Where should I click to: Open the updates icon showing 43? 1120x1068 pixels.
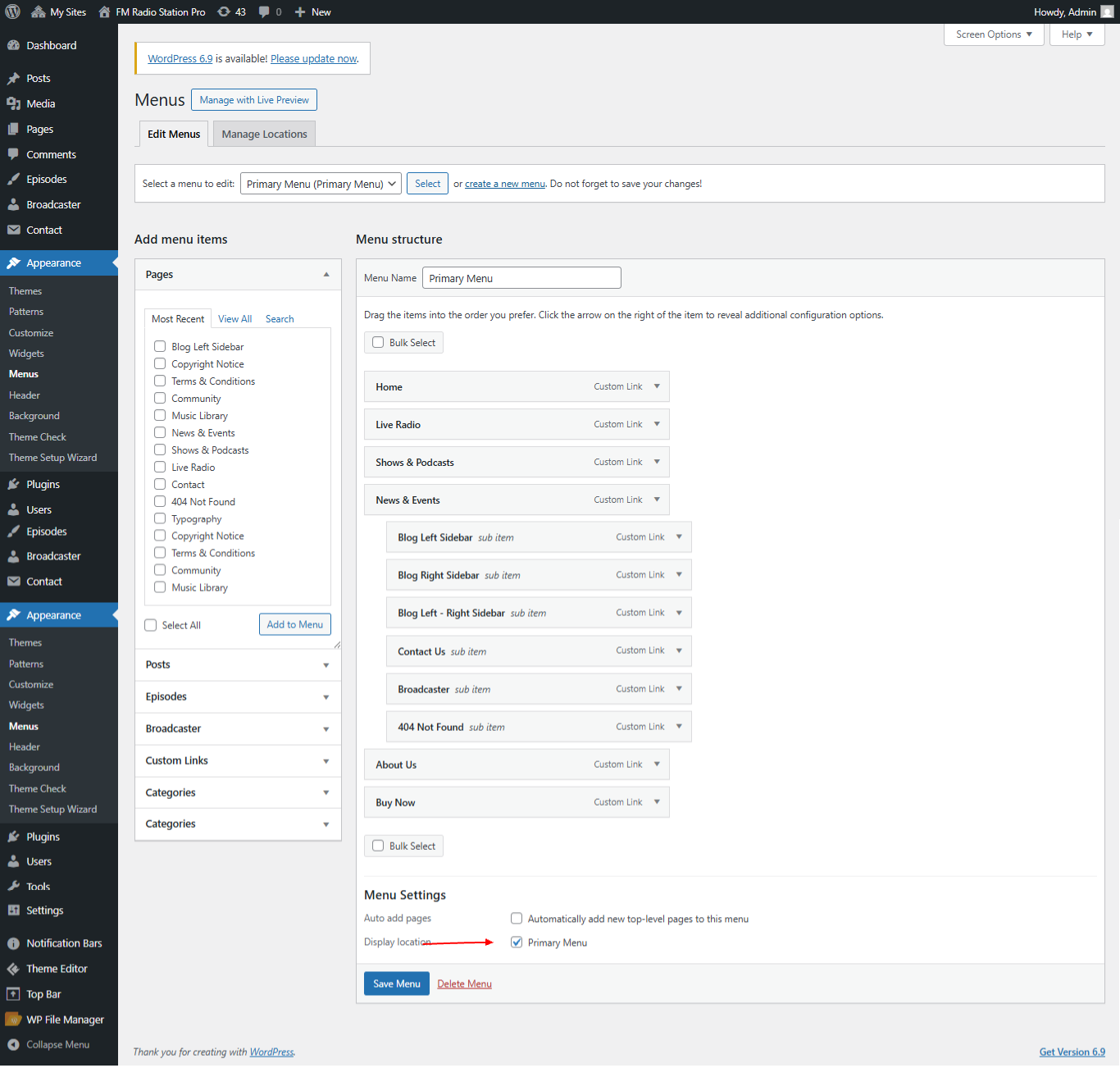tap(224, 11)
